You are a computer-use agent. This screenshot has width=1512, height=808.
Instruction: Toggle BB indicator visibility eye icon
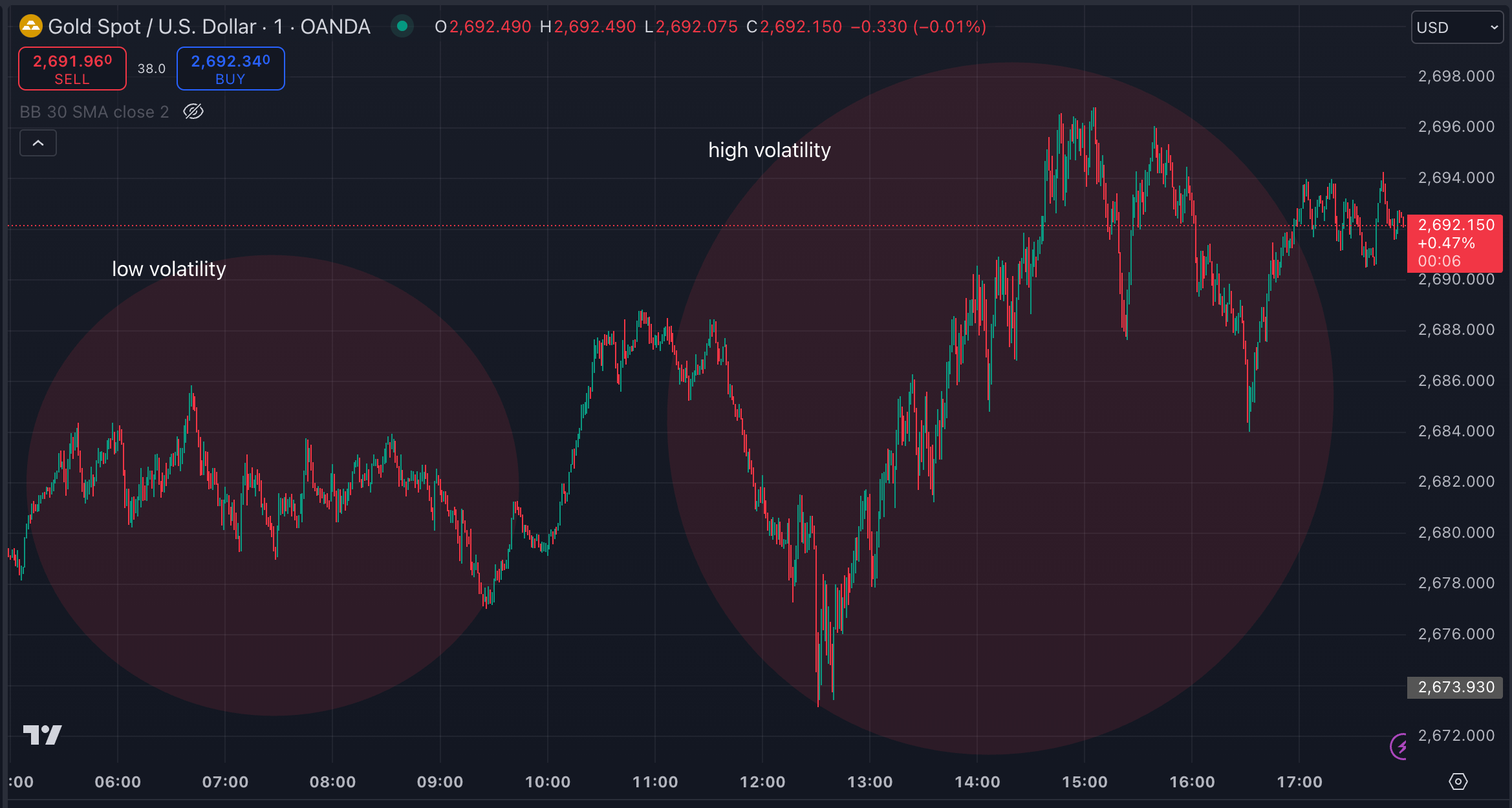(193, 112)
